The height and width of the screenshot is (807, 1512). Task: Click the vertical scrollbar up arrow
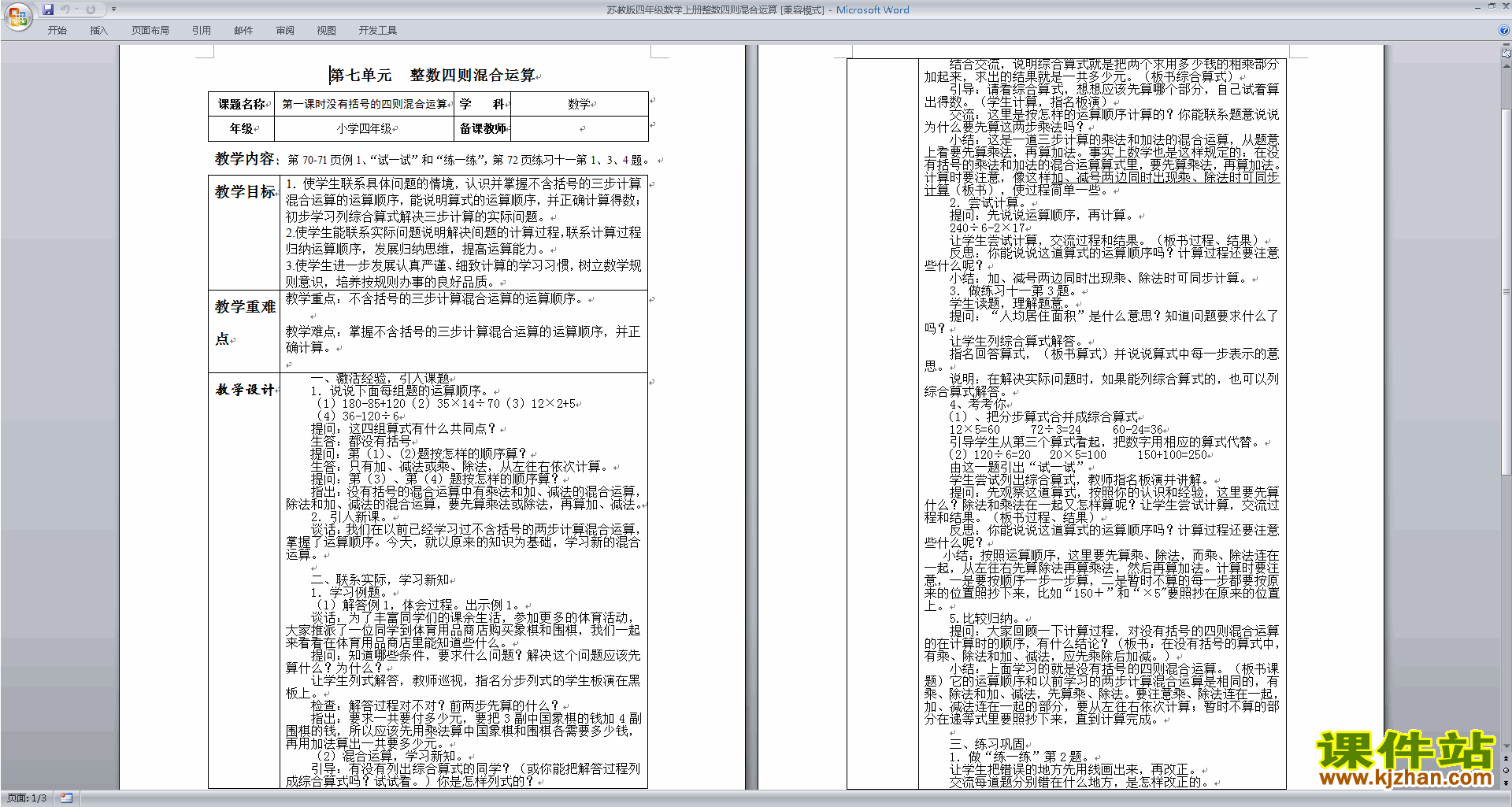point(1506,65)
